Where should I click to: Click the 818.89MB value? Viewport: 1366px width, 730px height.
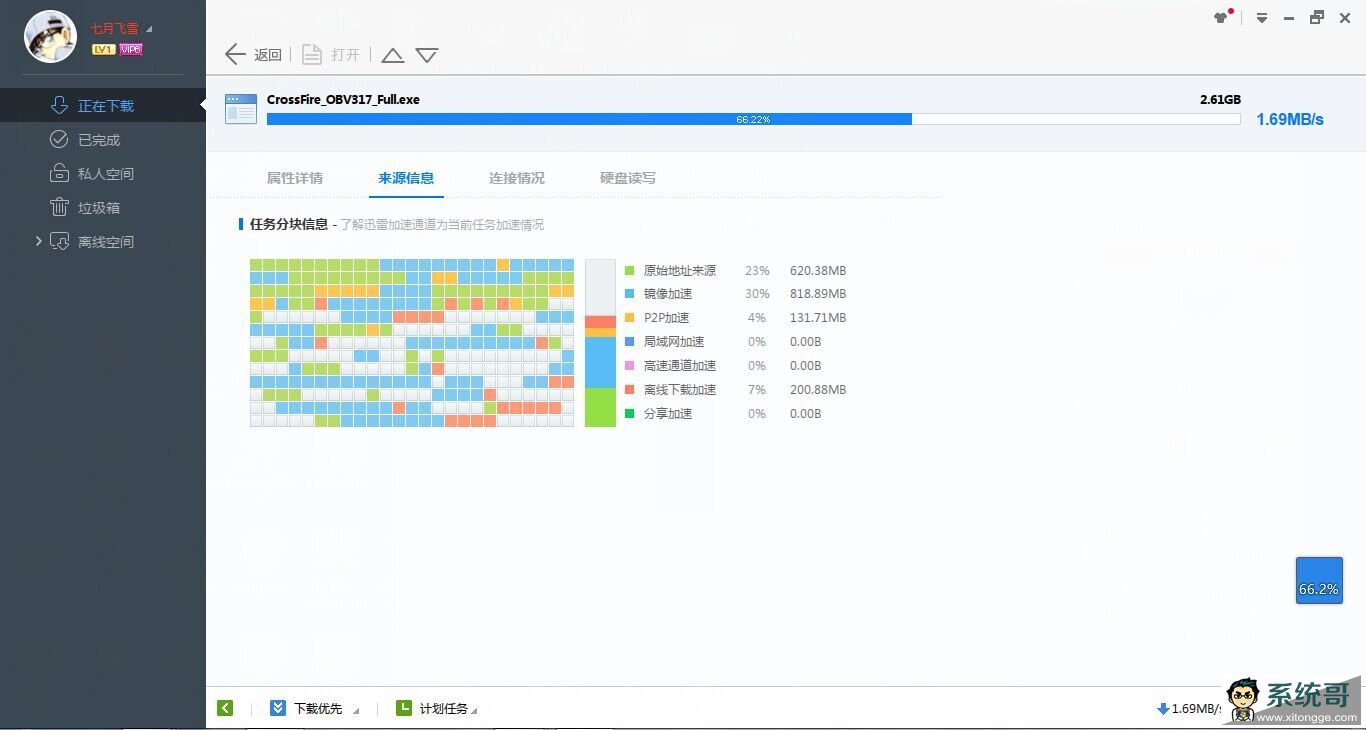click(818, 294)
